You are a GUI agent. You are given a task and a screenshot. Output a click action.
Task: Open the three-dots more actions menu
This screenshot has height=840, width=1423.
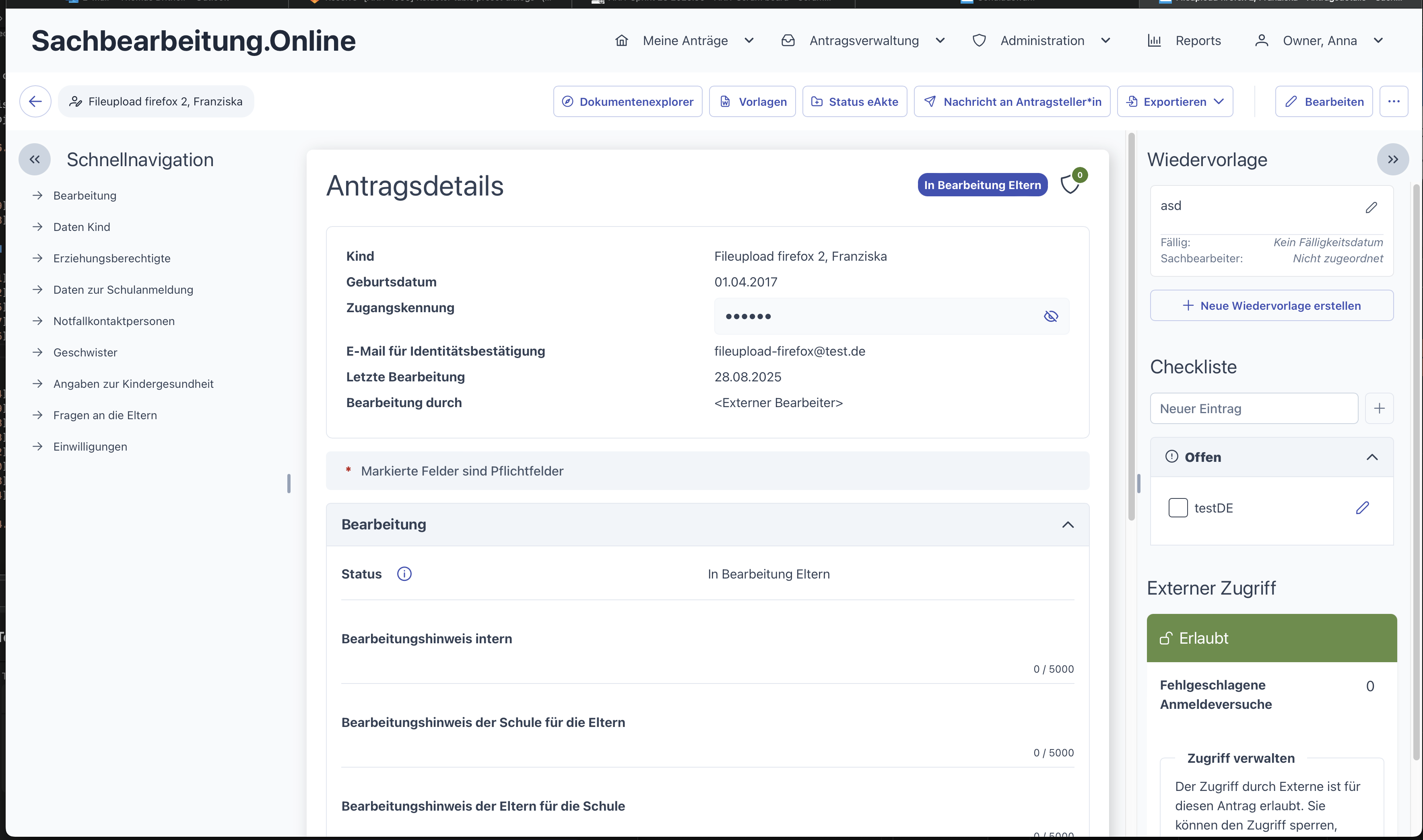coord(1394,101)
